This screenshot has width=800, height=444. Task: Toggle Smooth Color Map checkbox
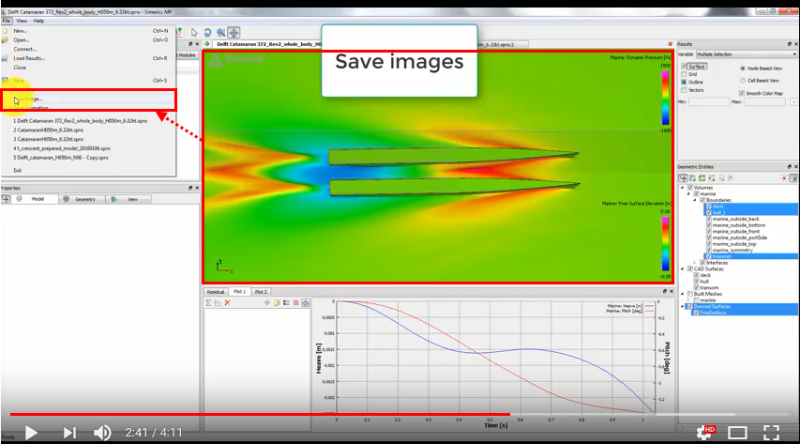point(742,93)
